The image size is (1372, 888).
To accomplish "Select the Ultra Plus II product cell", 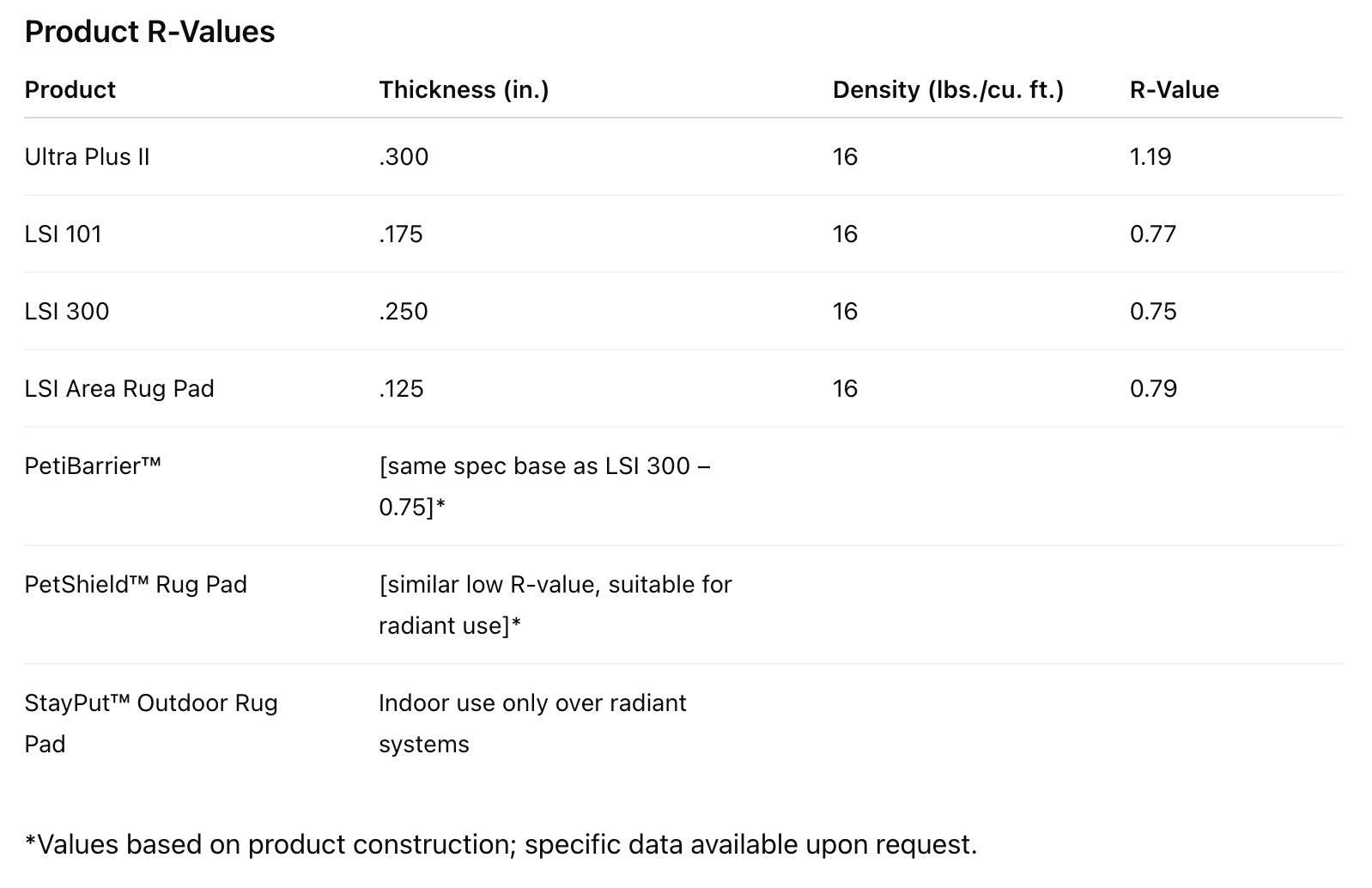I will tap(87, 156).
